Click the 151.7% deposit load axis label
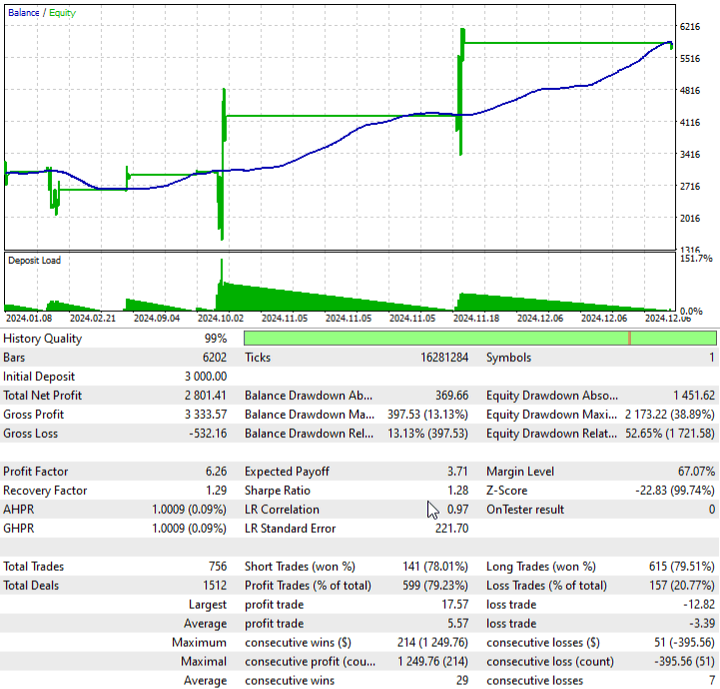This screenshot has height=689, width=720. pos(696,258)
